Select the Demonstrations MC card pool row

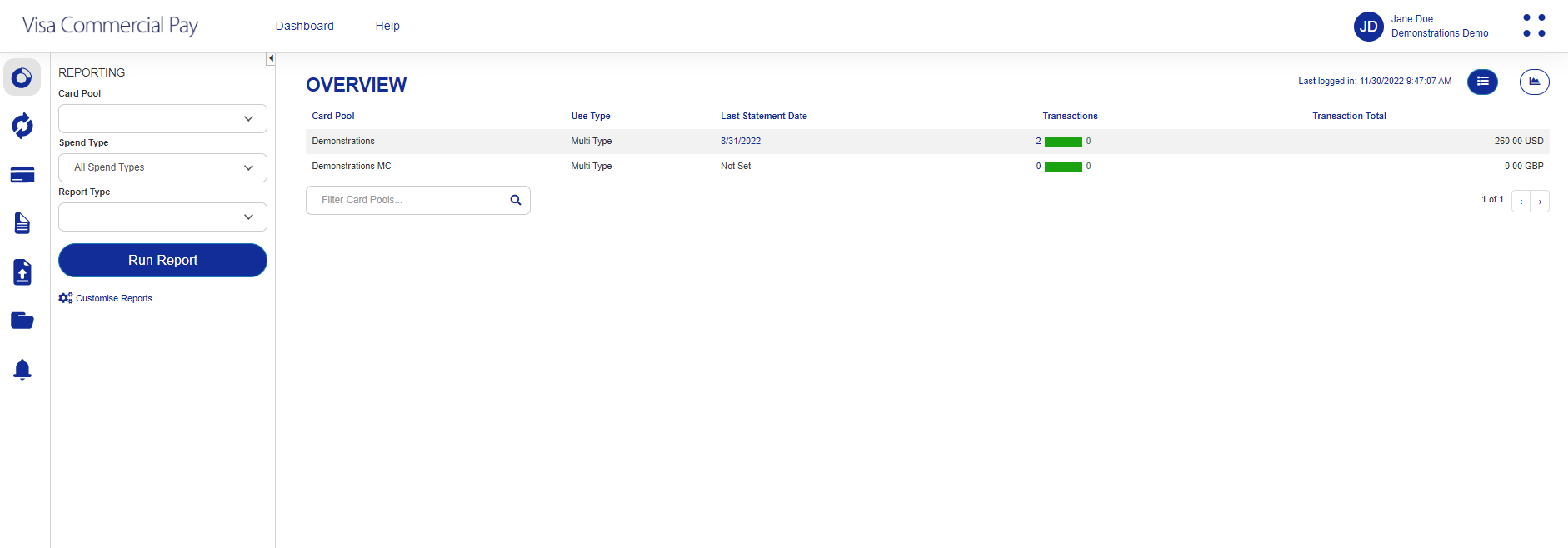pyautogui.click(x=927, y=167)
